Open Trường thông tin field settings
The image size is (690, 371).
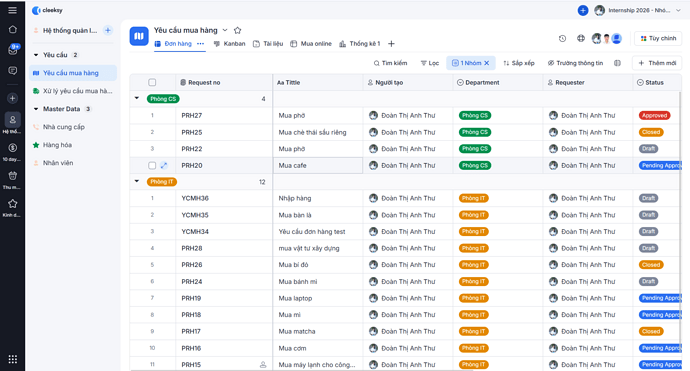(575, 63)
